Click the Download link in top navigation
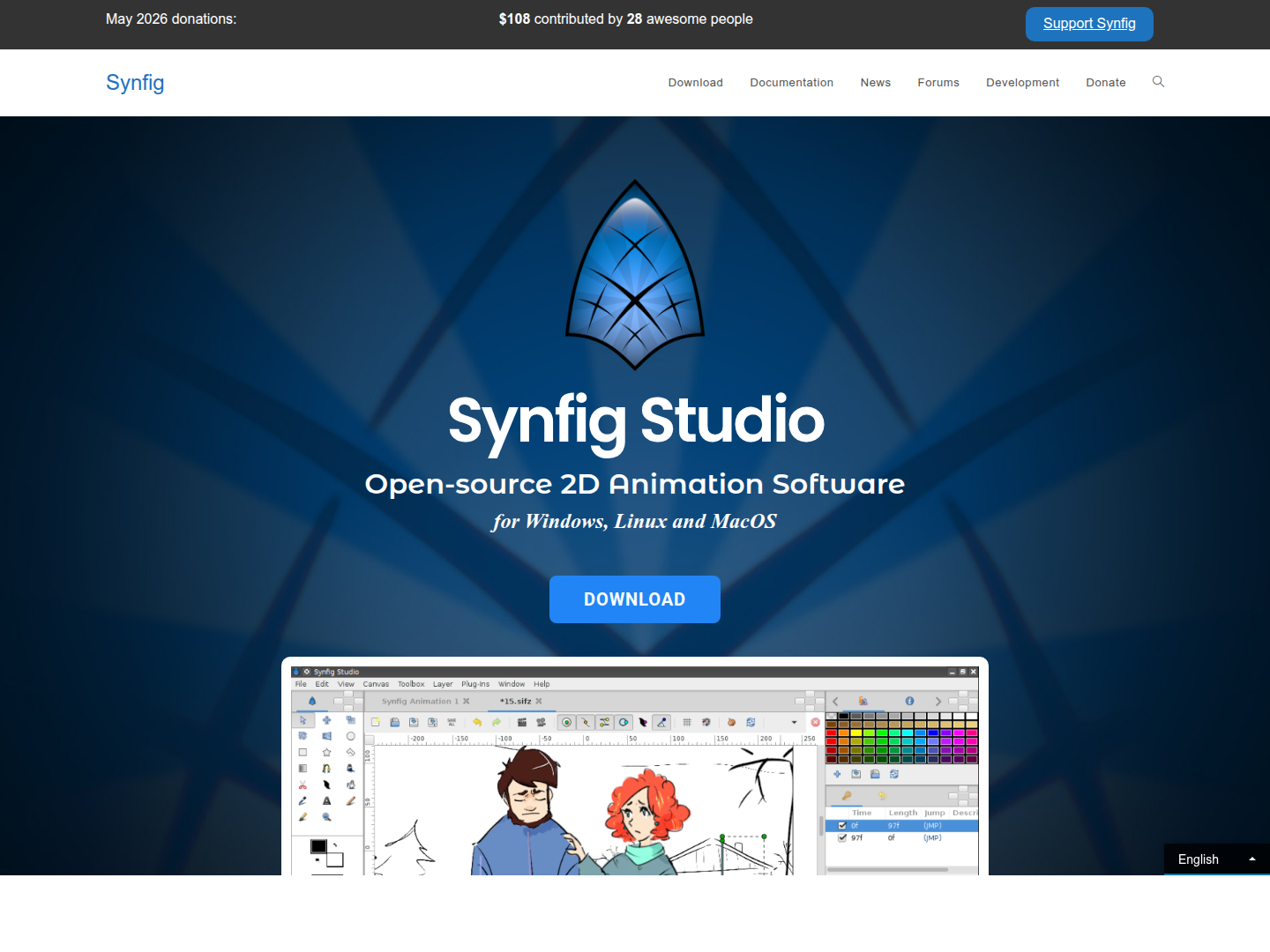 (696, 82)
